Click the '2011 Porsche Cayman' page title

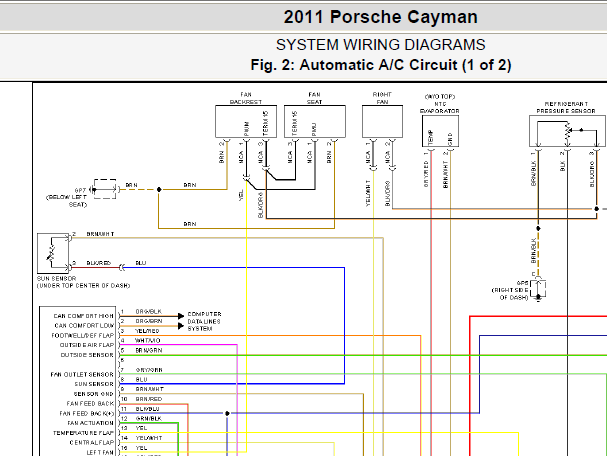tap(381, 17)
